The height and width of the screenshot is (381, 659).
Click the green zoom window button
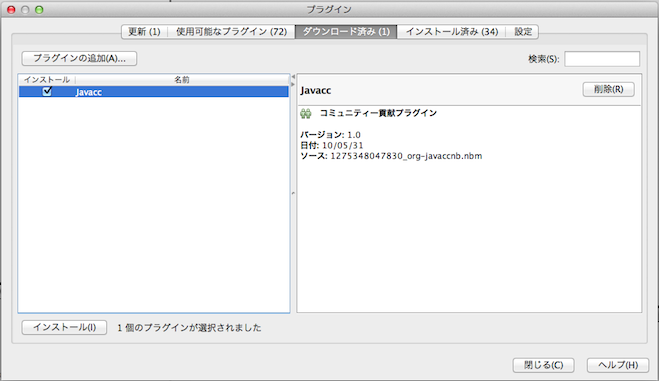[39, 9]
